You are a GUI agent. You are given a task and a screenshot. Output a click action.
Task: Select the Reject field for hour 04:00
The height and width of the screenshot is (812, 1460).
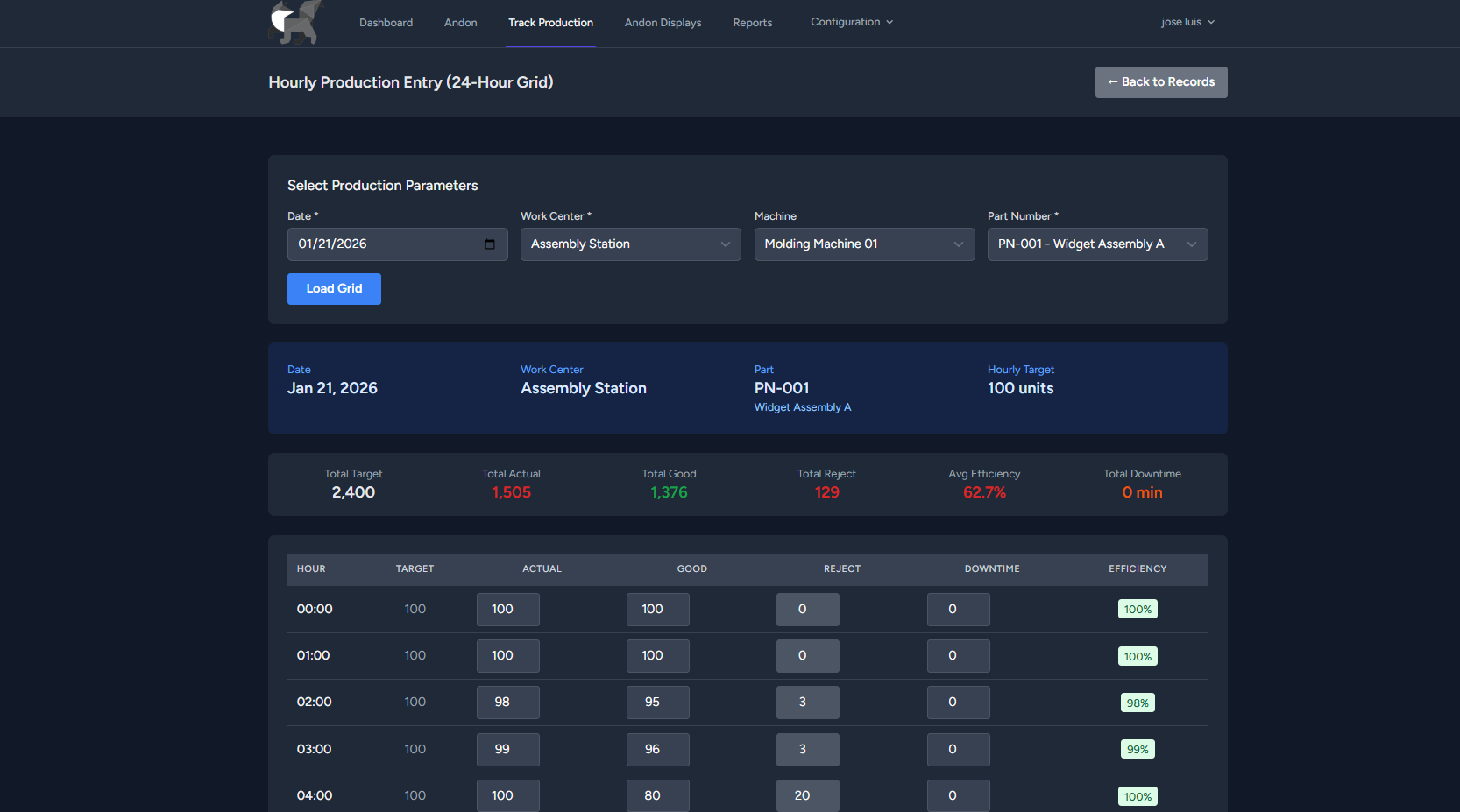(807, 795)
